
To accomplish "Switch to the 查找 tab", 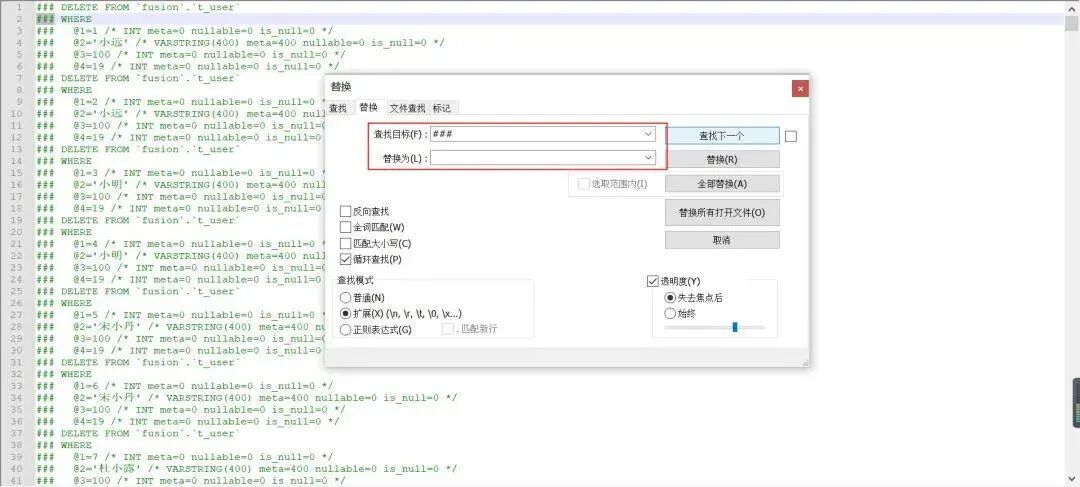I will [x=338, y=108].
